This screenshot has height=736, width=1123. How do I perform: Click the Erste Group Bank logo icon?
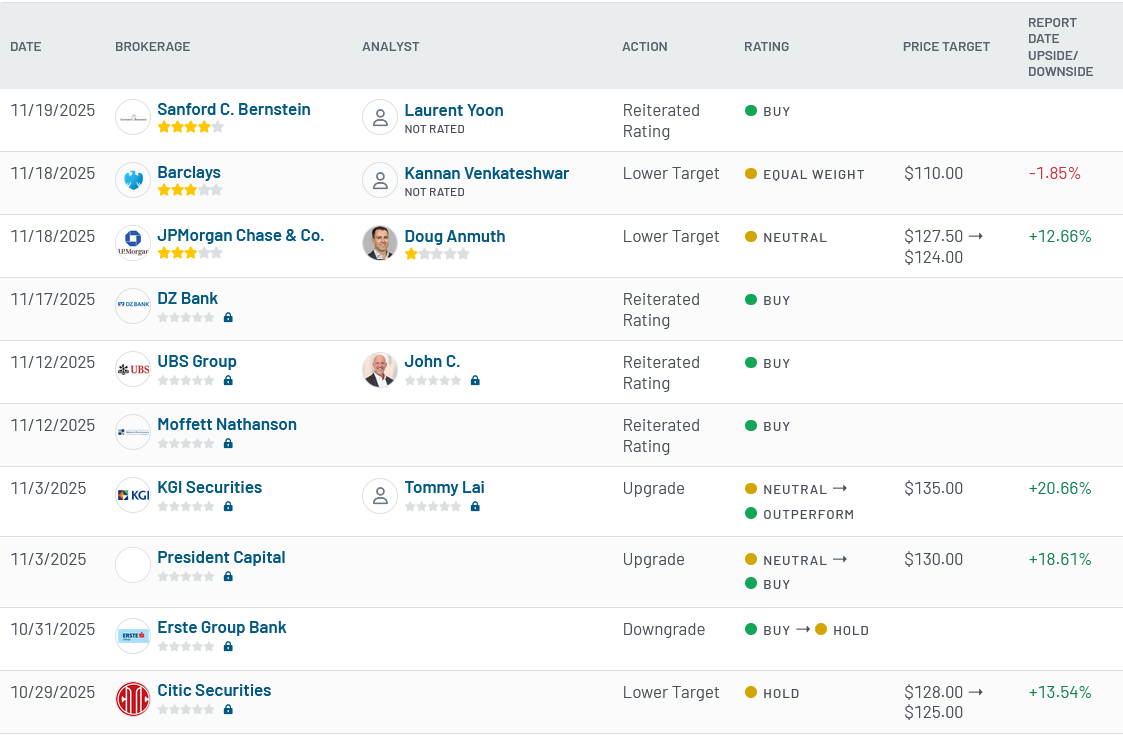coord(132,635)
